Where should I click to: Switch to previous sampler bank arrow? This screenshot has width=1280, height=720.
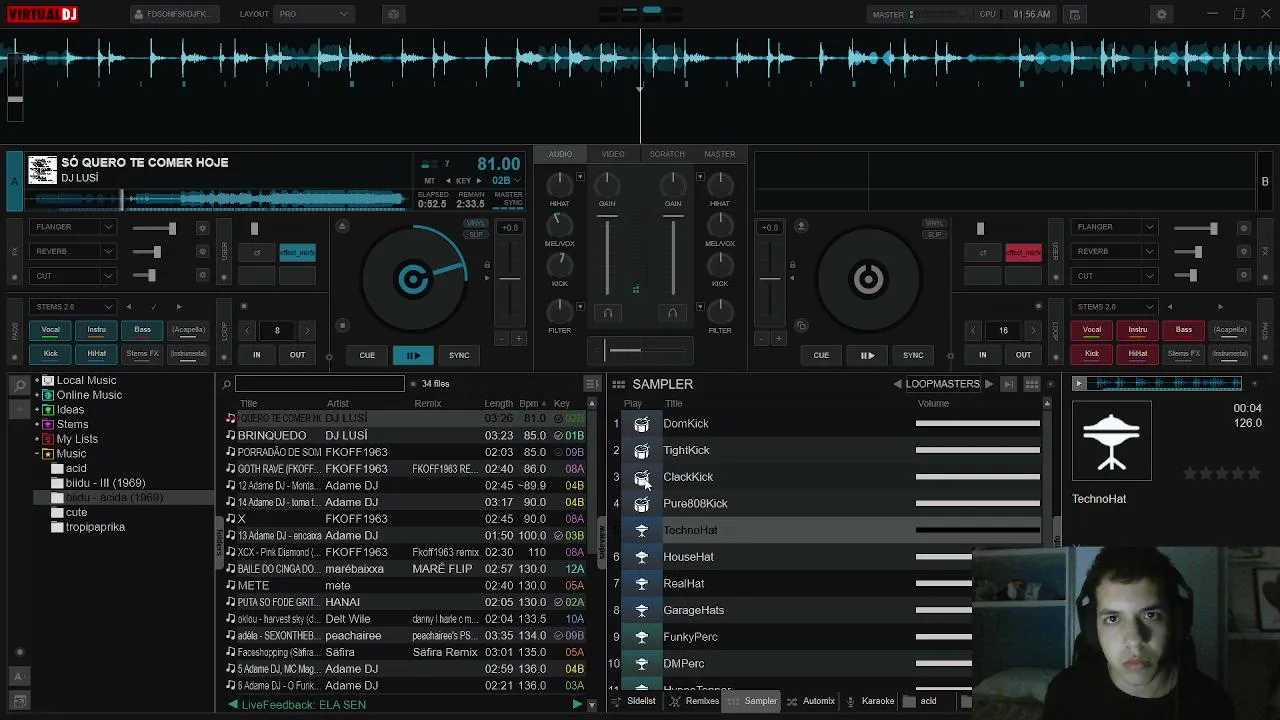tap(897, 384)
